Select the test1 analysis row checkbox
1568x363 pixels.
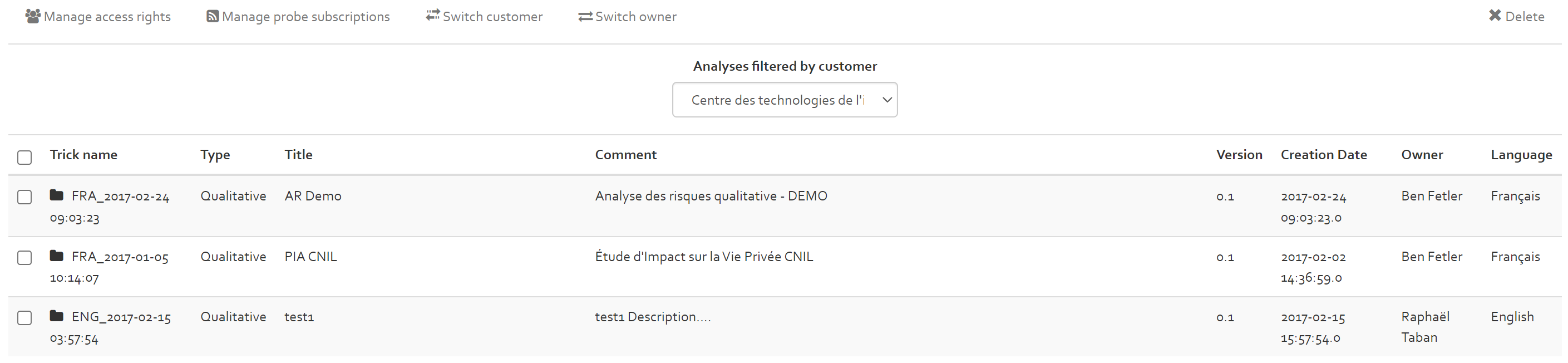[24, 318]
